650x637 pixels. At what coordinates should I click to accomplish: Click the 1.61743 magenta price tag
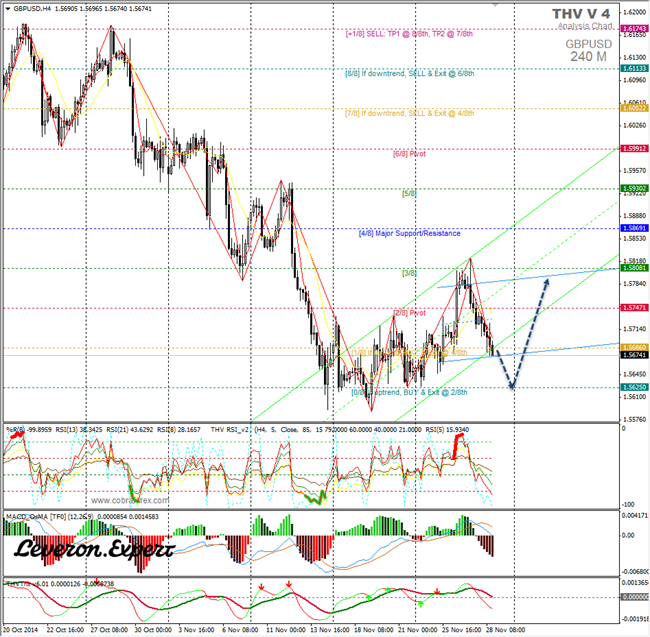click(631, 30)
